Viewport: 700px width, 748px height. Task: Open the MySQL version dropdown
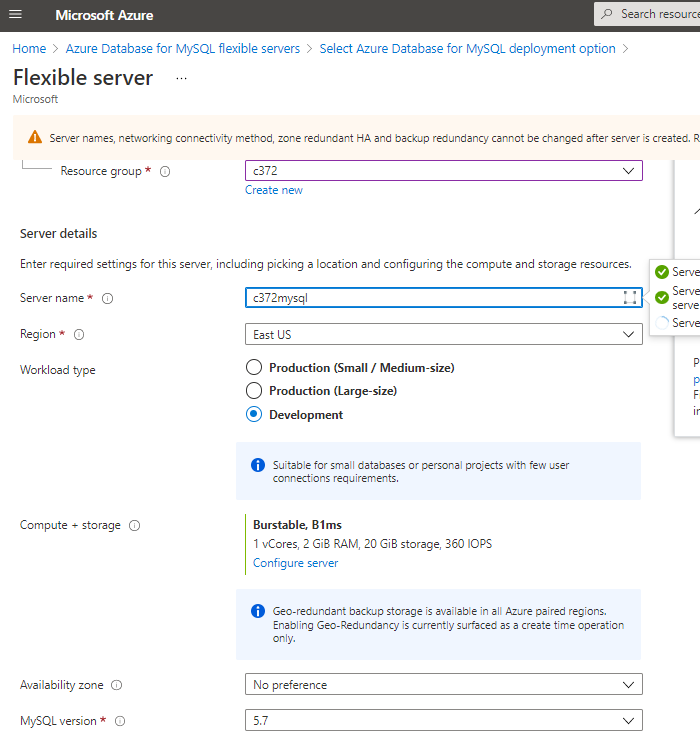[444, 720]
